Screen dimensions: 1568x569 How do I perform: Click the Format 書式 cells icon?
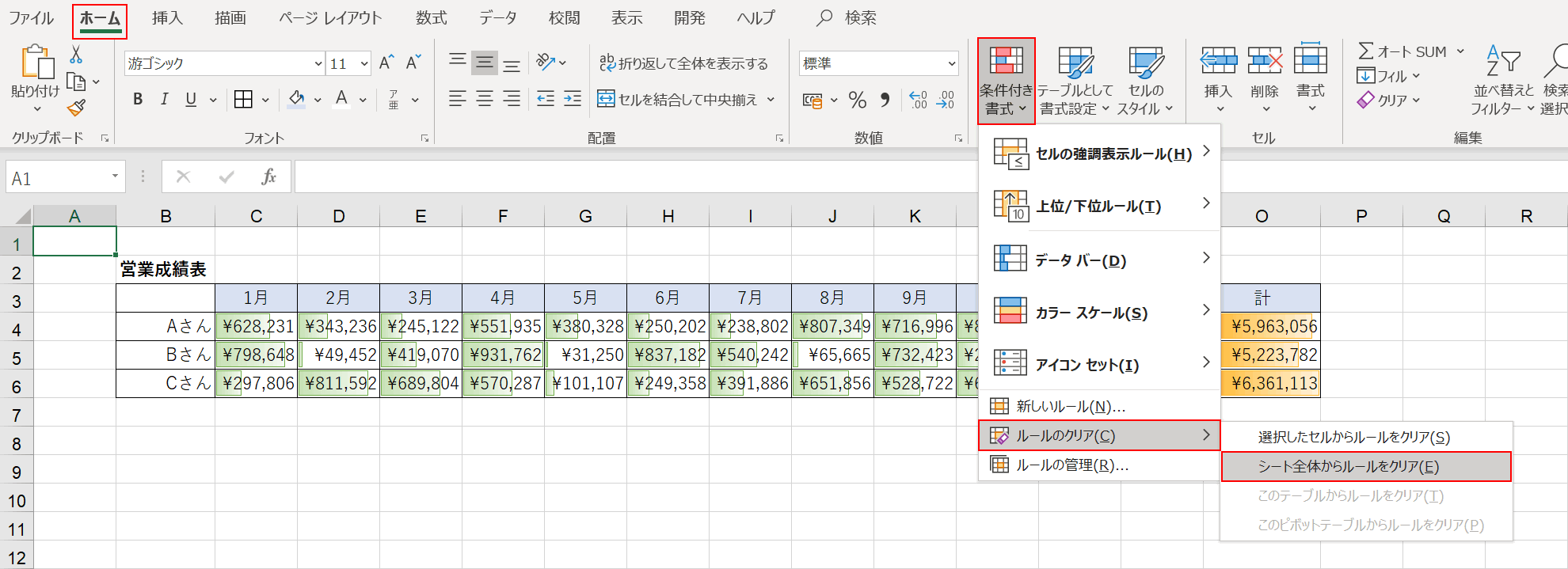(x=1311, y=59)
